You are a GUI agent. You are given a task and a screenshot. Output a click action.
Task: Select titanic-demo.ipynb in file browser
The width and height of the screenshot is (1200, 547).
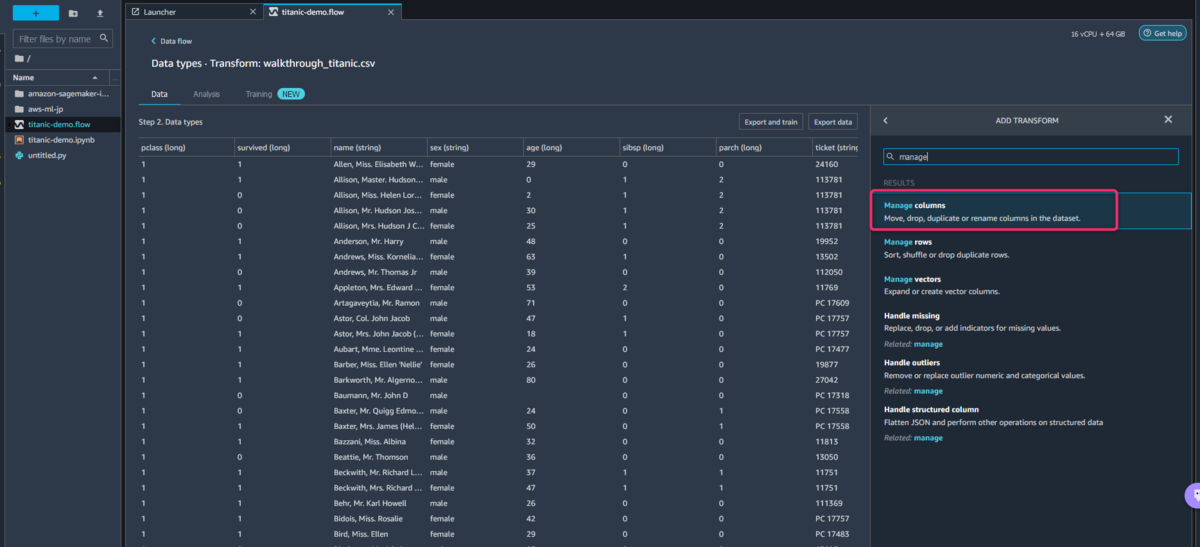tap(60, 140)
